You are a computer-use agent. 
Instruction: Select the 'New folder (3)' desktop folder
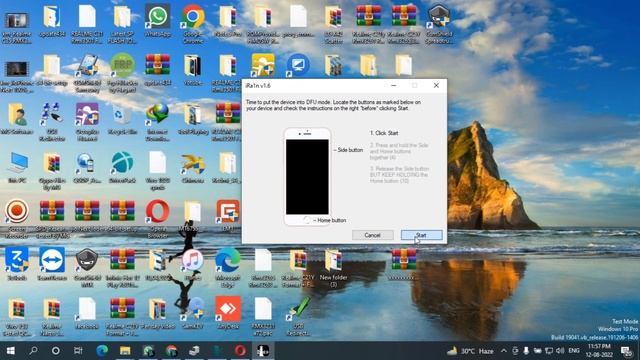tap(333, 267)
